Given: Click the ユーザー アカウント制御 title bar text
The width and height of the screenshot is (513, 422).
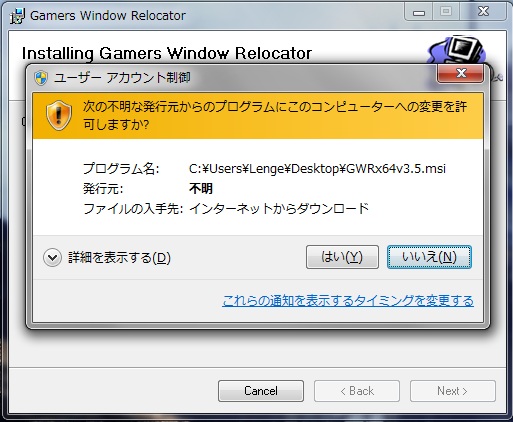Looking at the screenshot, I should click(x=122, y=78).
